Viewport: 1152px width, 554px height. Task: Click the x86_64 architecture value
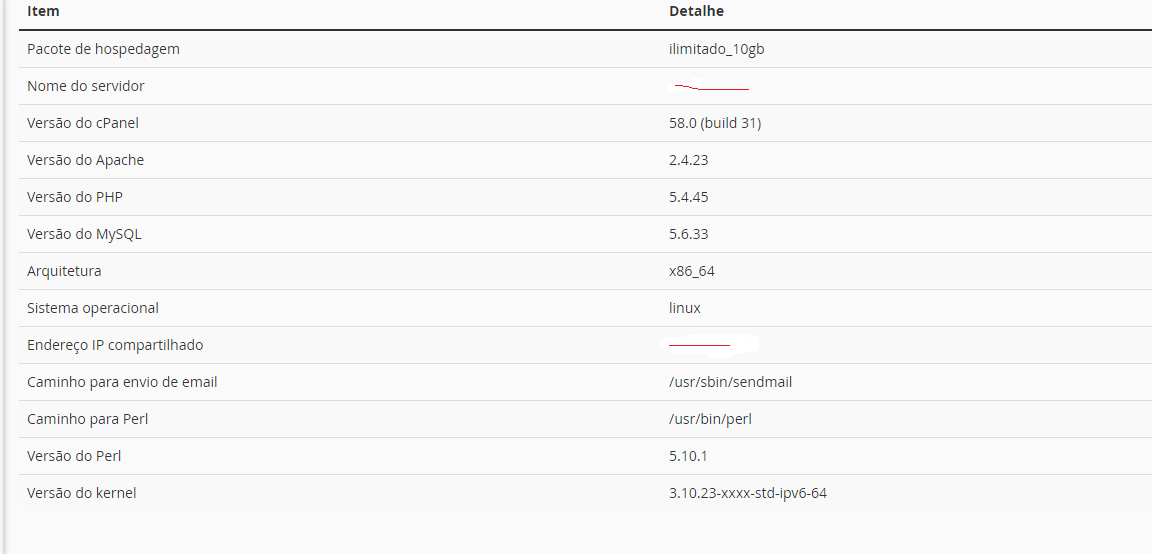tap(692, 271)
